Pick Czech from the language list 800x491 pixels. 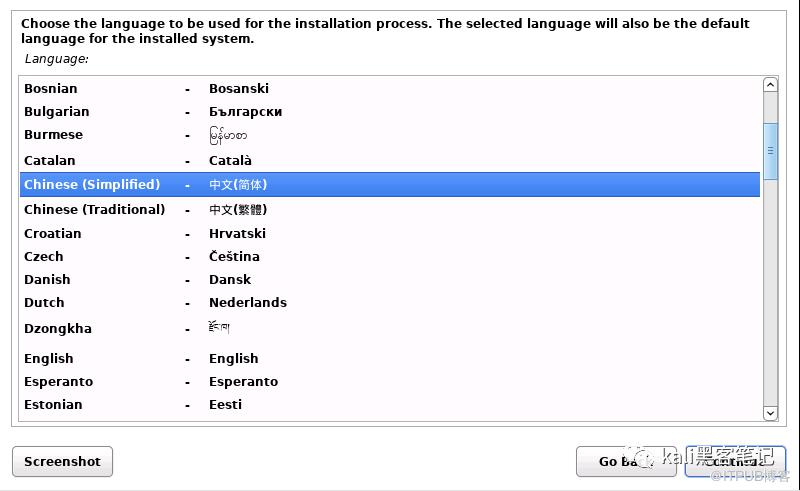tap(390, 257)
